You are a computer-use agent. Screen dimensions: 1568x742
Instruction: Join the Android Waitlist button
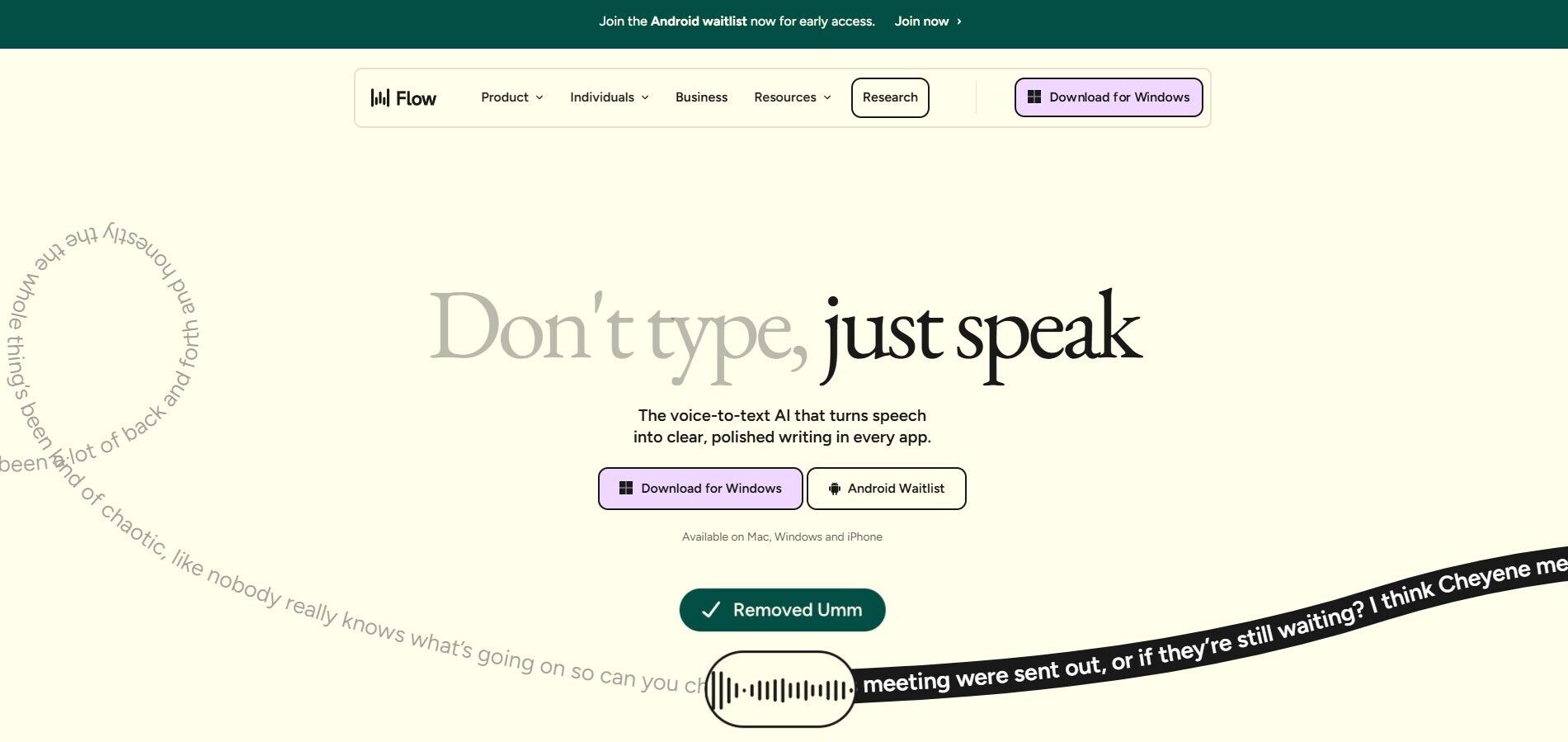(887, 489)
